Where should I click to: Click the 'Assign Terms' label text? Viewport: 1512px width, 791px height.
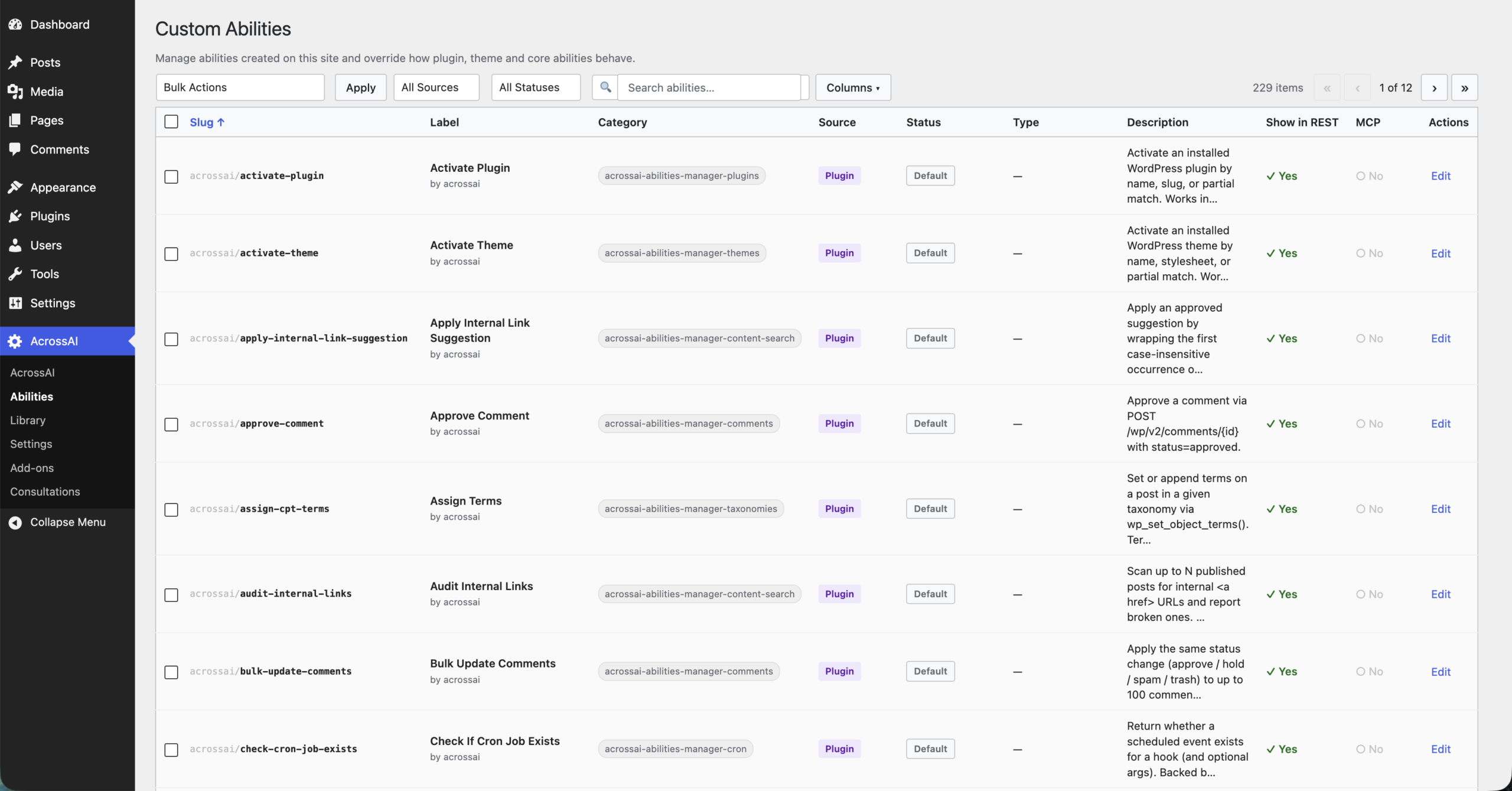coord(465,501)
